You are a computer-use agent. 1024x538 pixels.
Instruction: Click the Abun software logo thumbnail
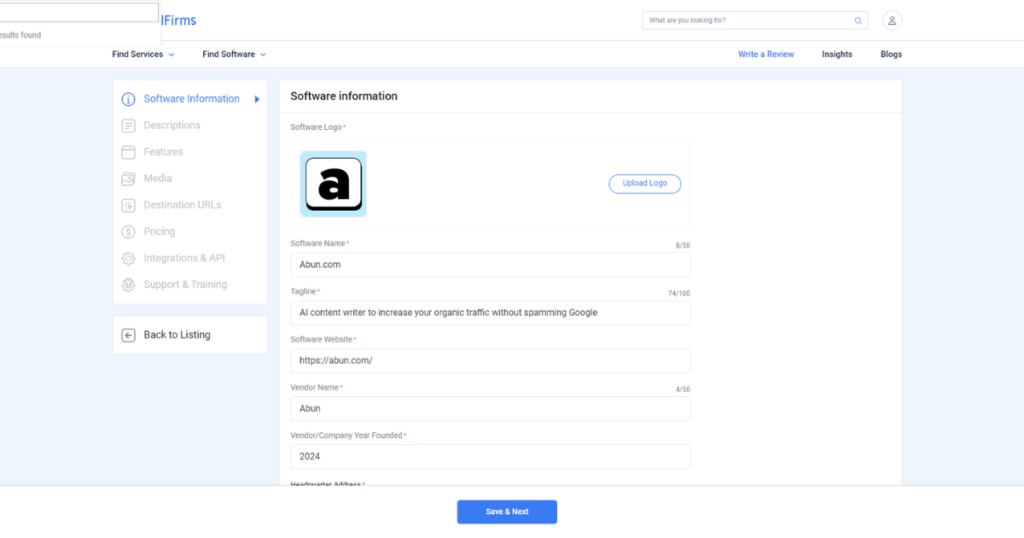[x=333, y=184]
